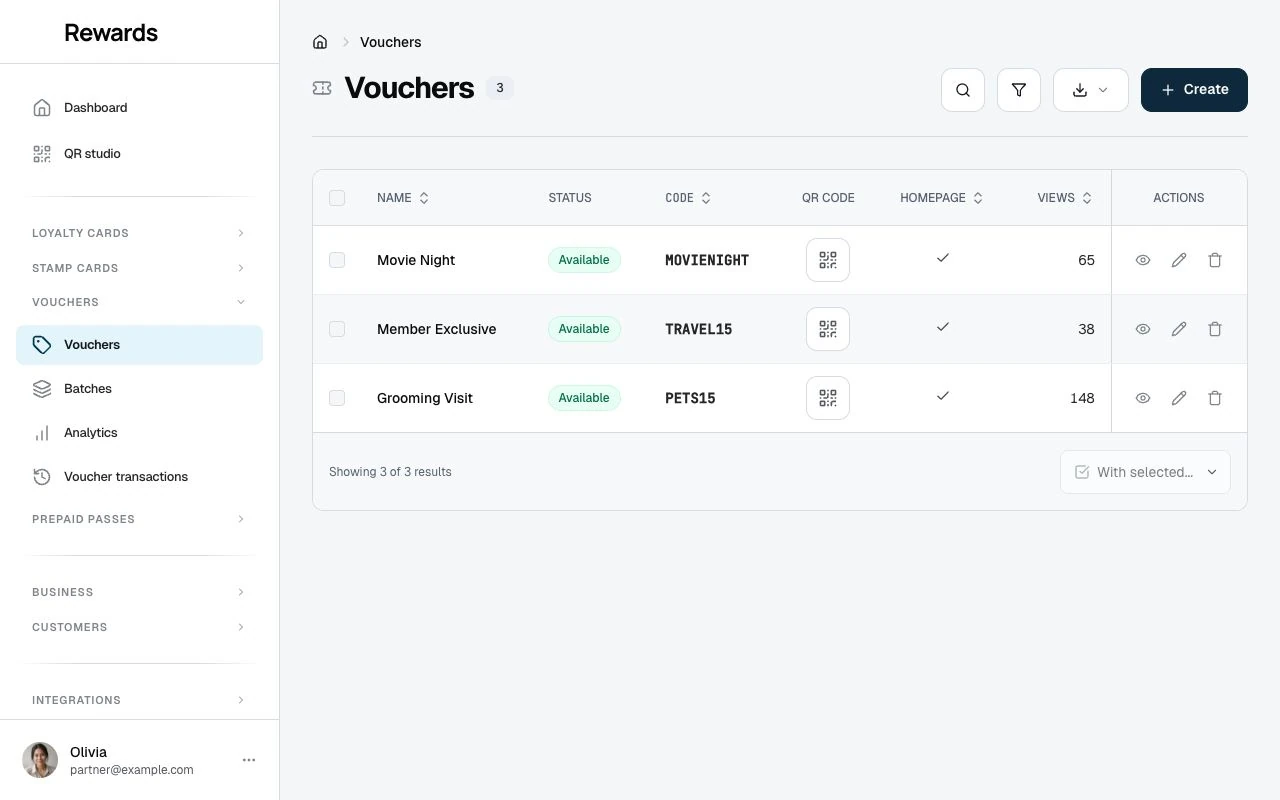
Task: Toggle the select-all checkbox in table header
Action: (x=337, y=198)
